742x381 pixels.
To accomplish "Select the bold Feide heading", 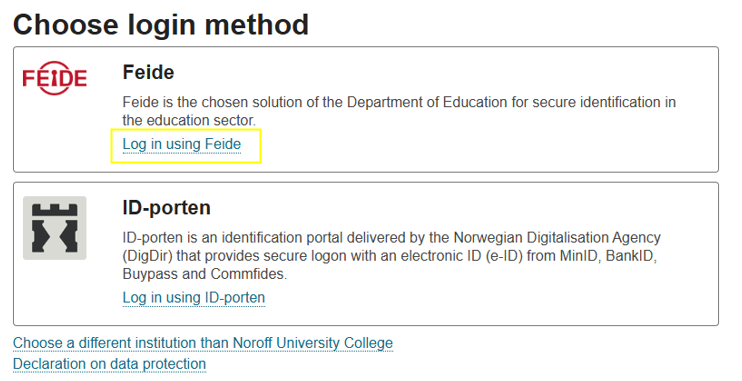I will click(x=149, y=72).
